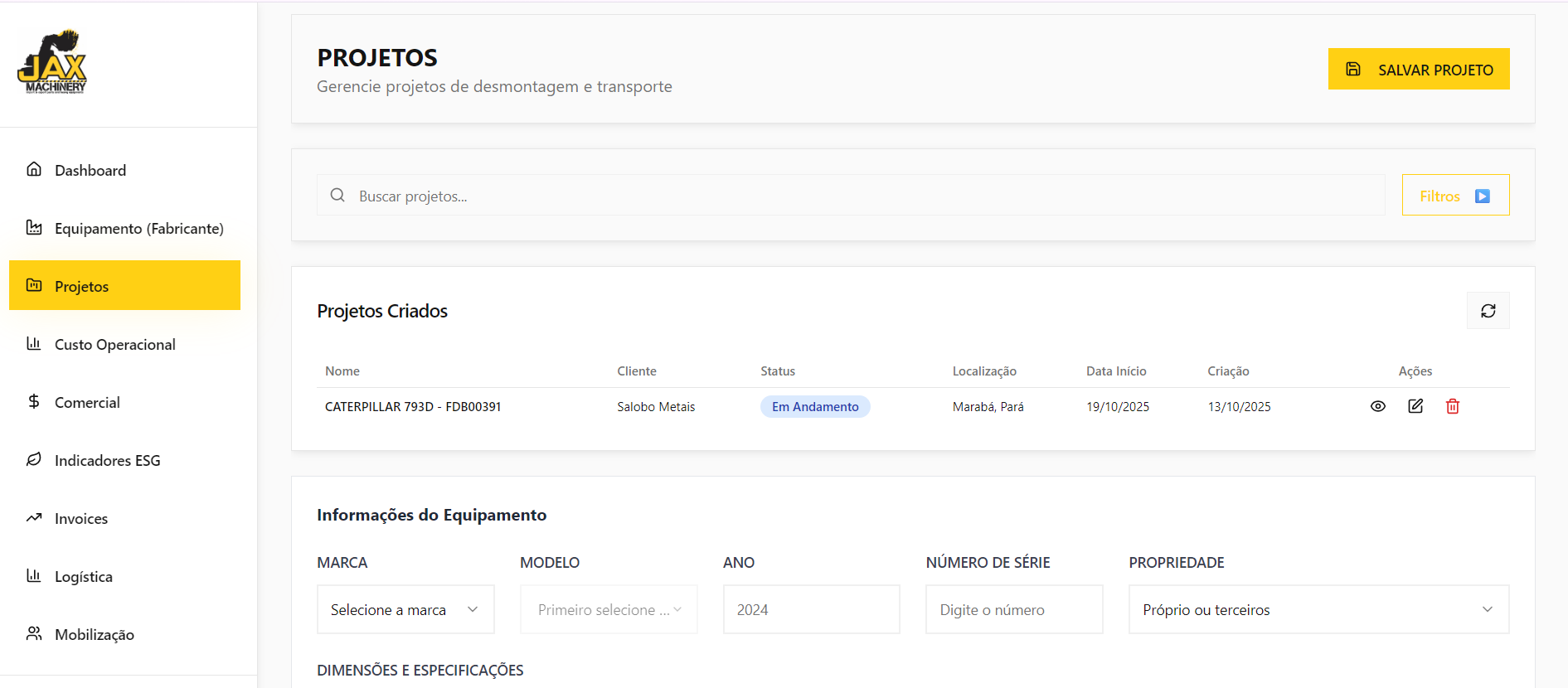Open the Propriedade dropdown
Screen dimensions: 1568x688
pyautogui.click(x=1319, y=609)
